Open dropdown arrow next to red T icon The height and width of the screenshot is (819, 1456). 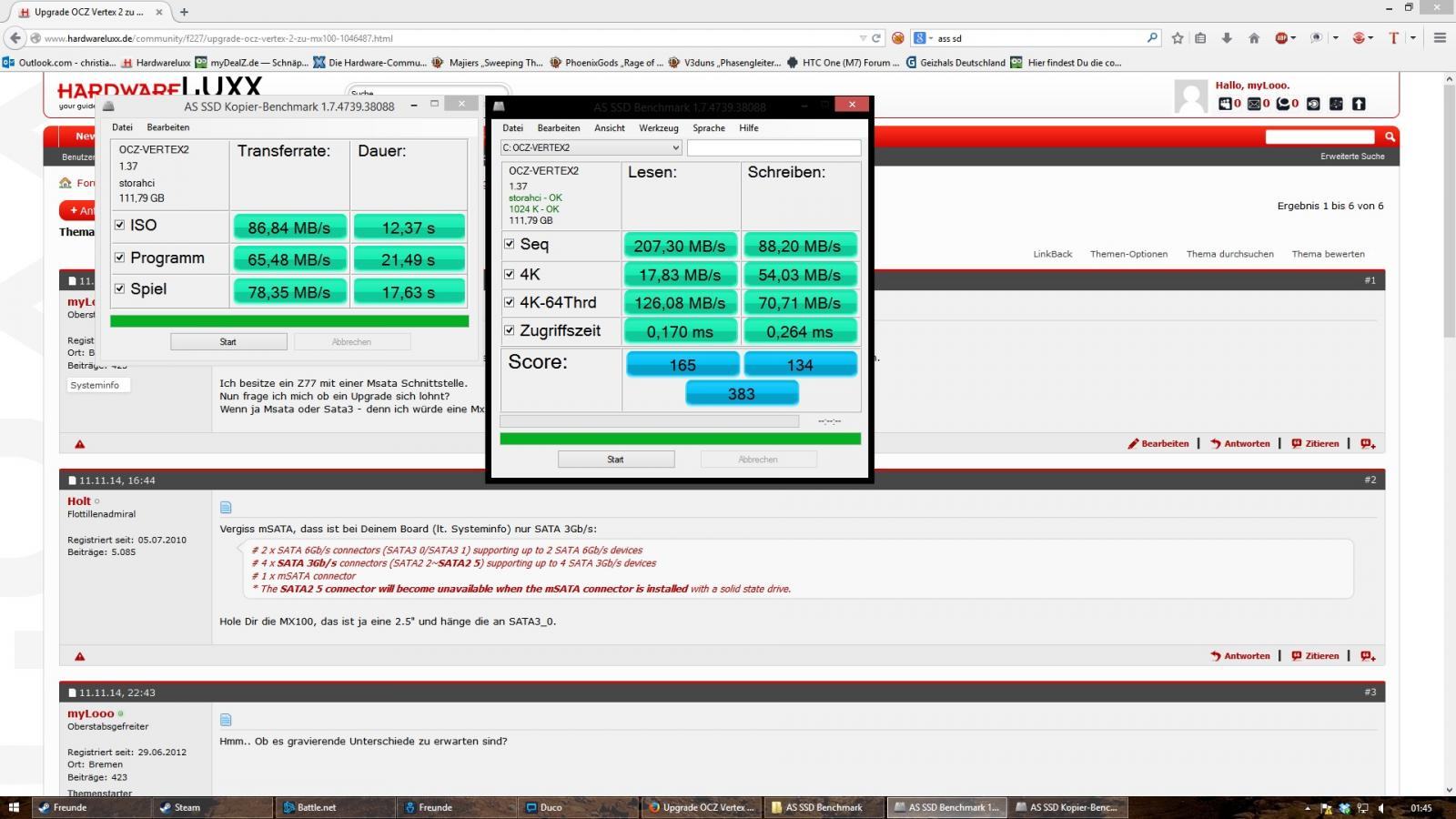click(x=1412, y=38)
